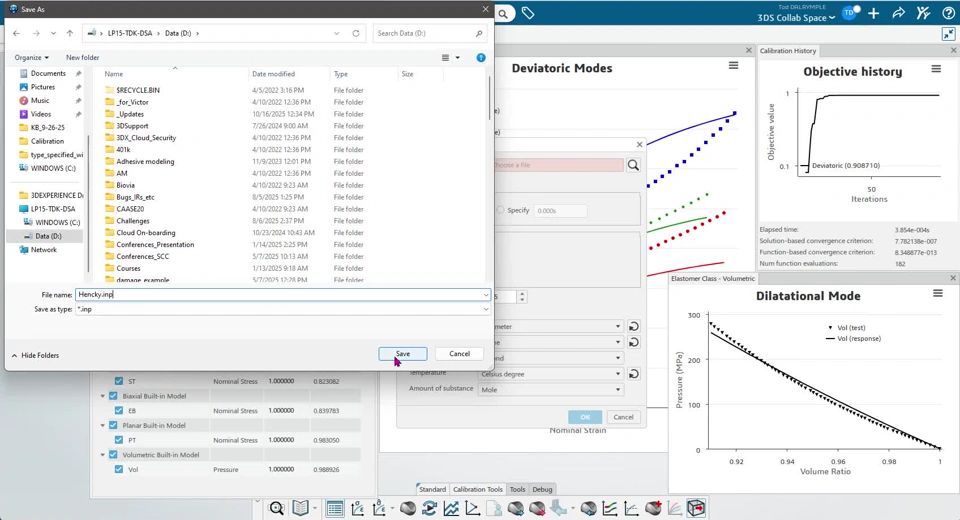
Task: Open the File name history dropdown
Action: [x=486, y=295]
